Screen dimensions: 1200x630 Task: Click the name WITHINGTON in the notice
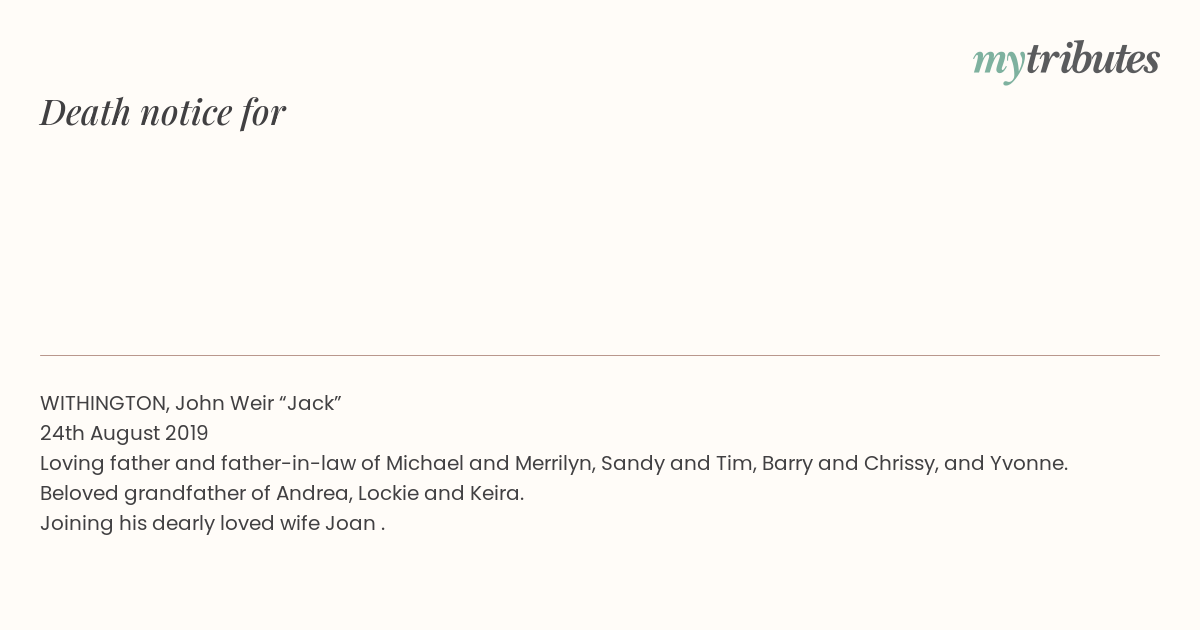(105, 404)
